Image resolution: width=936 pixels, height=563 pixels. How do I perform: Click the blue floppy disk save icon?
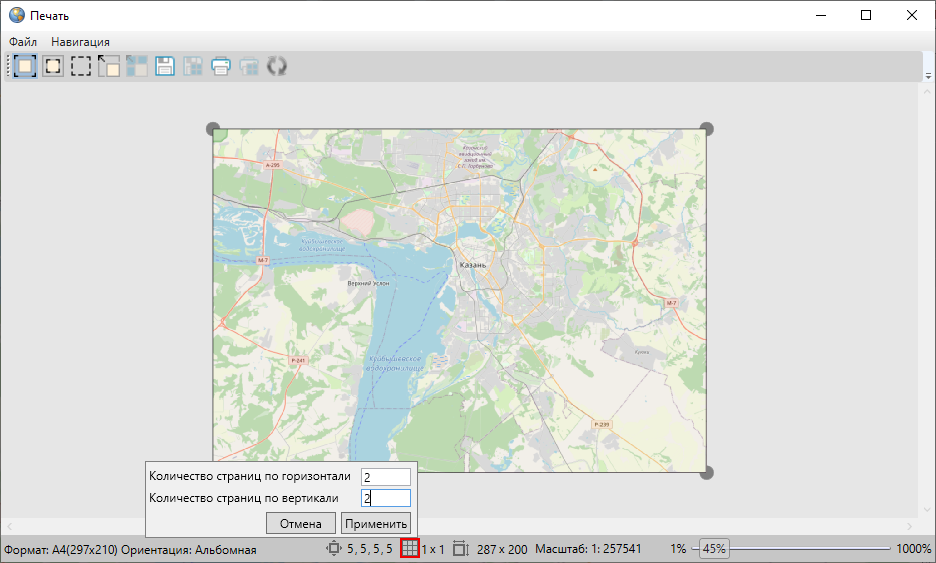point(165,67)
